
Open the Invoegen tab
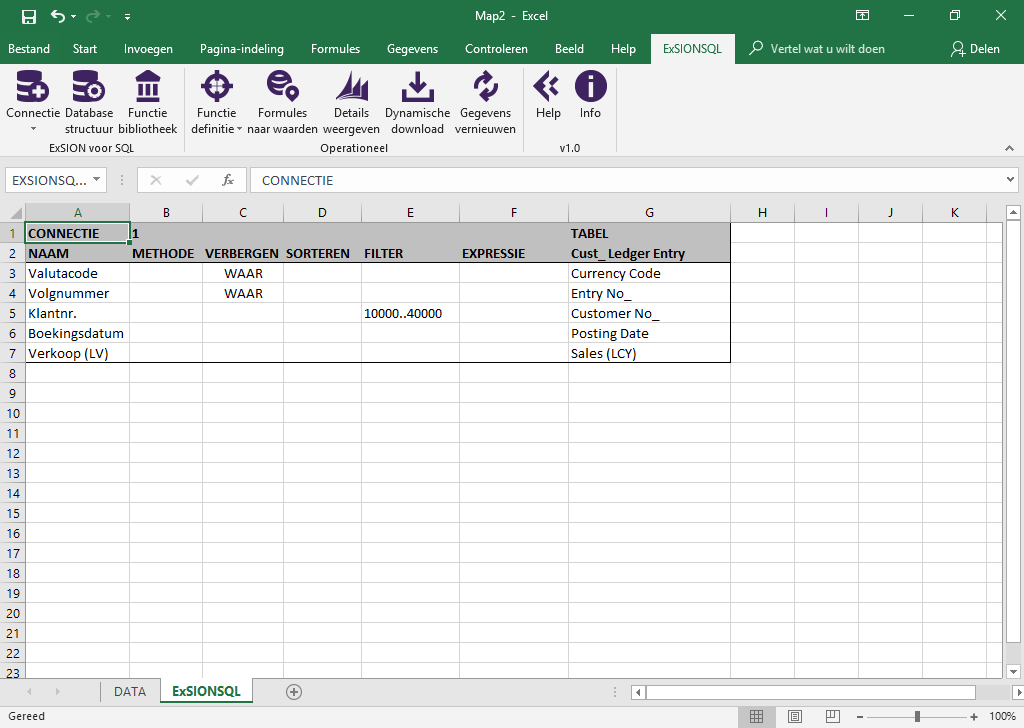coord(148,49)
